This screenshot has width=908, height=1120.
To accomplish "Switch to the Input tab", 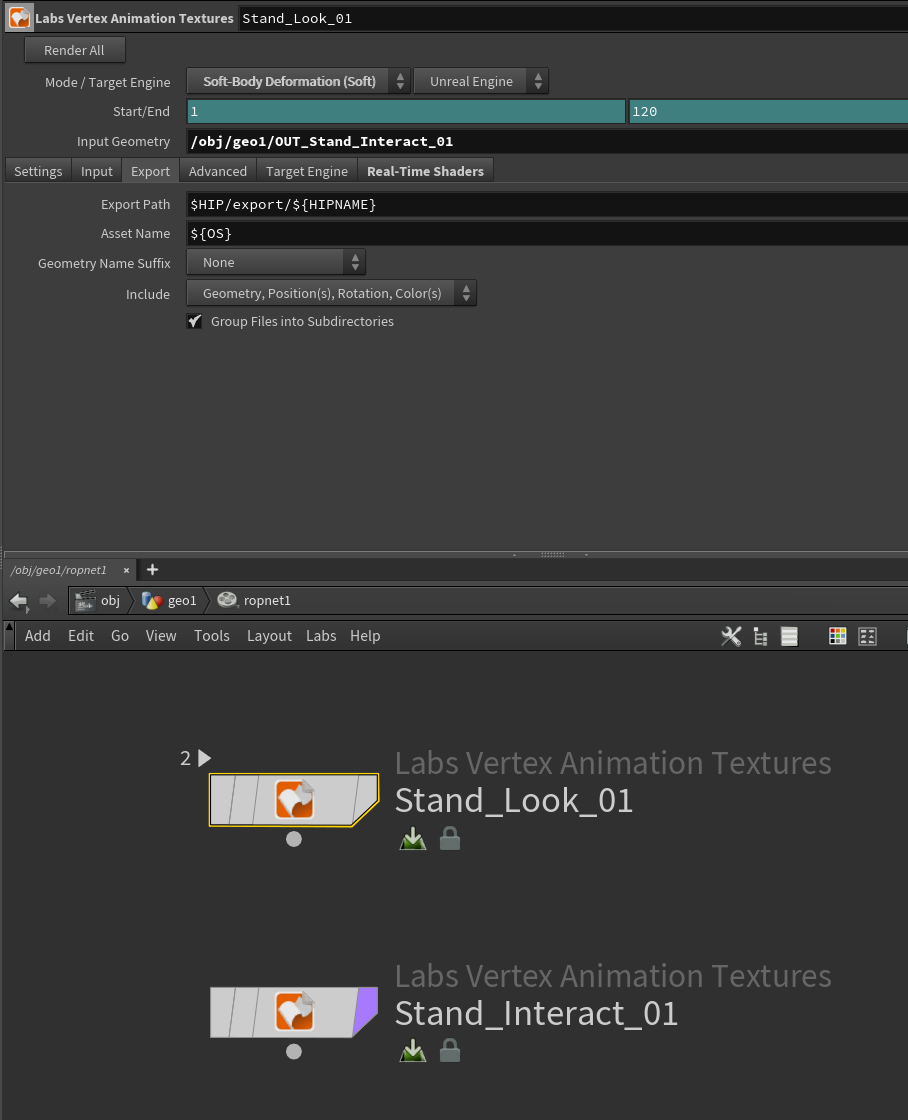I will click(96, 171).
